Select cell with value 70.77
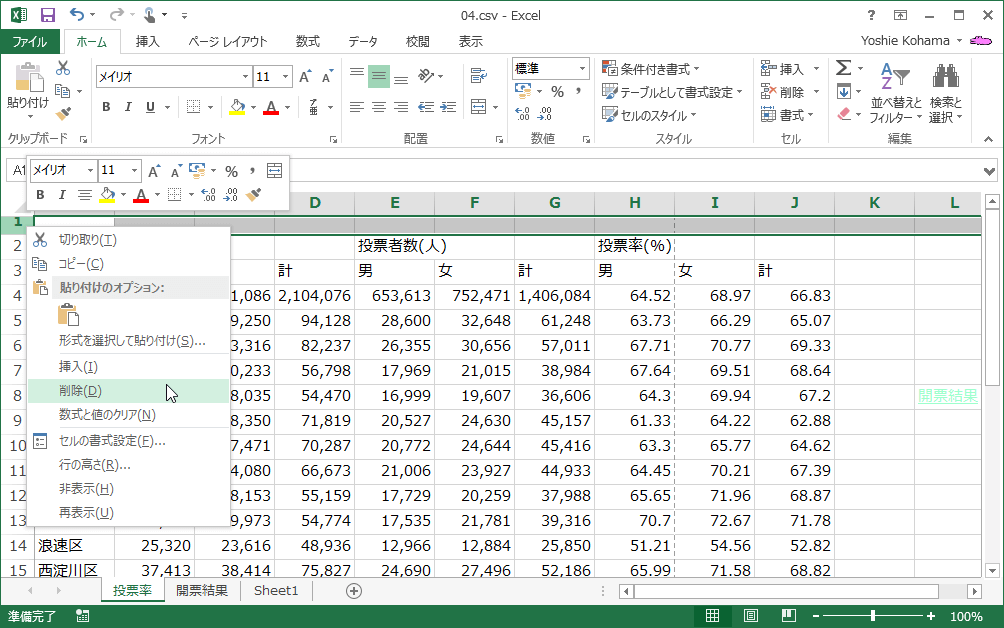Image resolution: width=1004 pixels, height=628 pixels. (x=715, y=346)
